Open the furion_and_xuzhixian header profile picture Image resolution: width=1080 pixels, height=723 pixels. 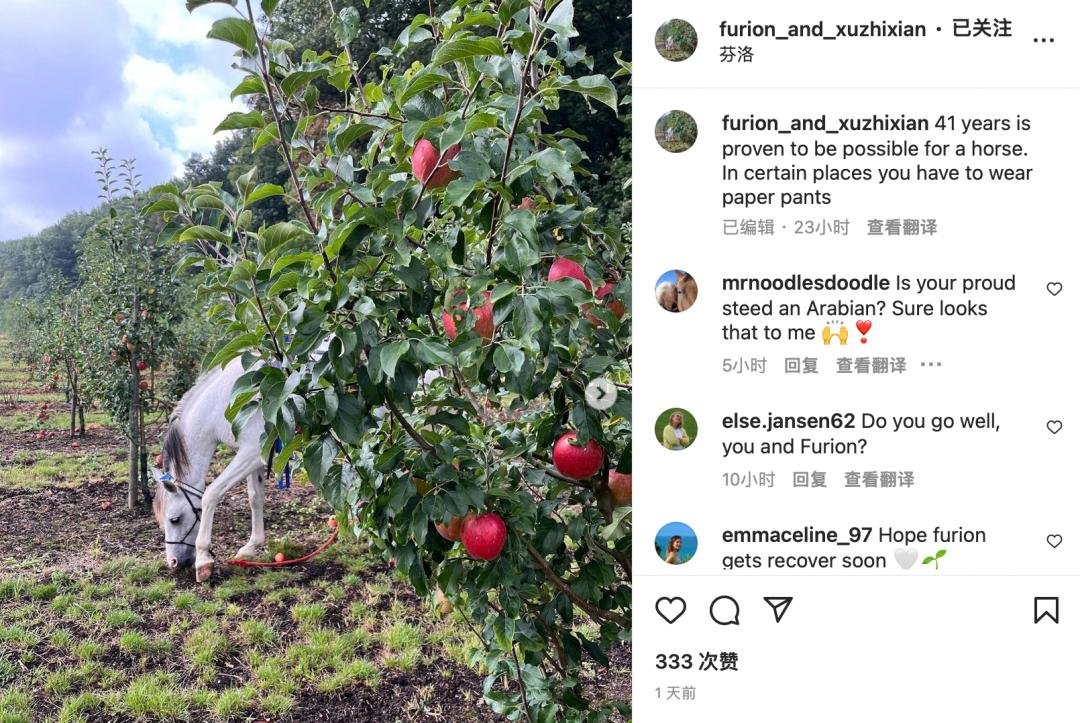tap(676, 40)
